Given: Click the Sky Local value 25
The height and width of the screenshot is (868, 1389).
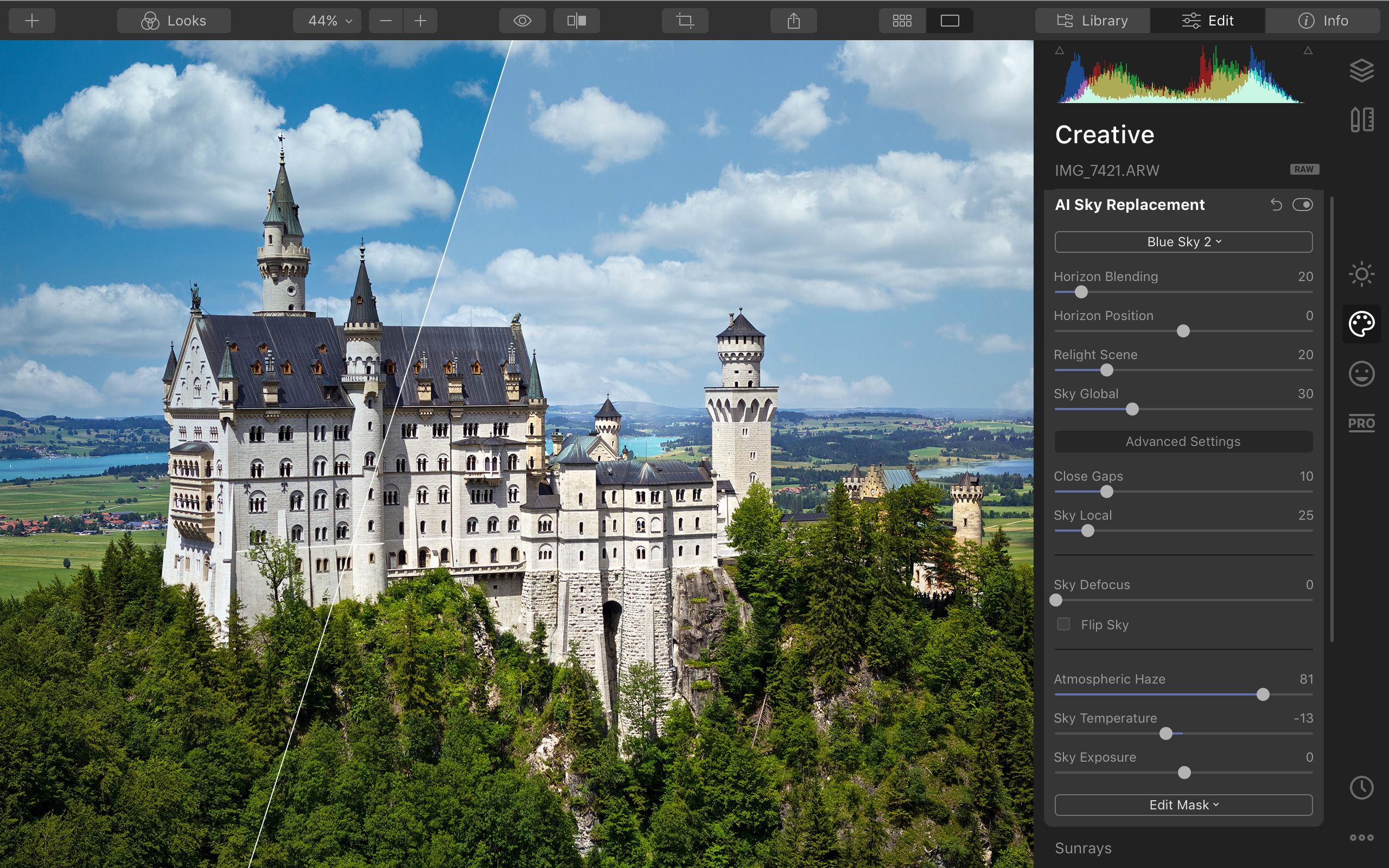Looking at the screenshot, I should [1306, 515].
